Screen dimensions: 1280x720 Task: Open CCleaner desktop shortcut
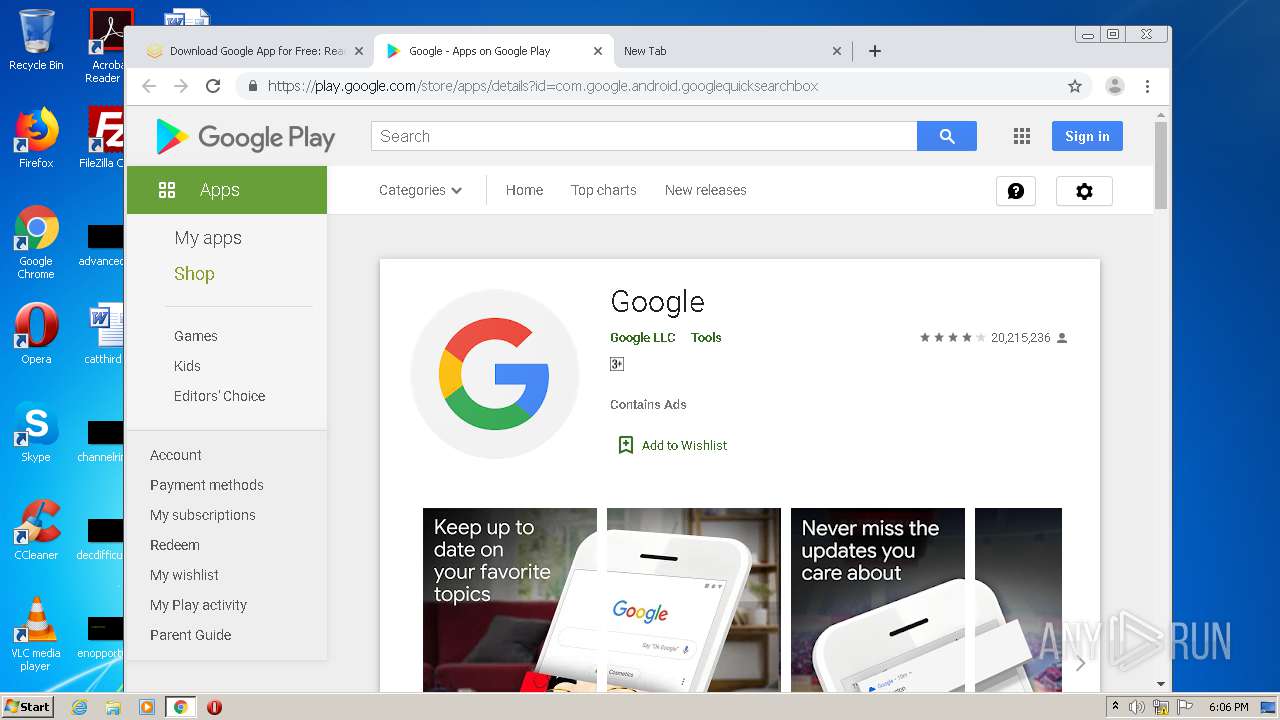pos(36,530)
